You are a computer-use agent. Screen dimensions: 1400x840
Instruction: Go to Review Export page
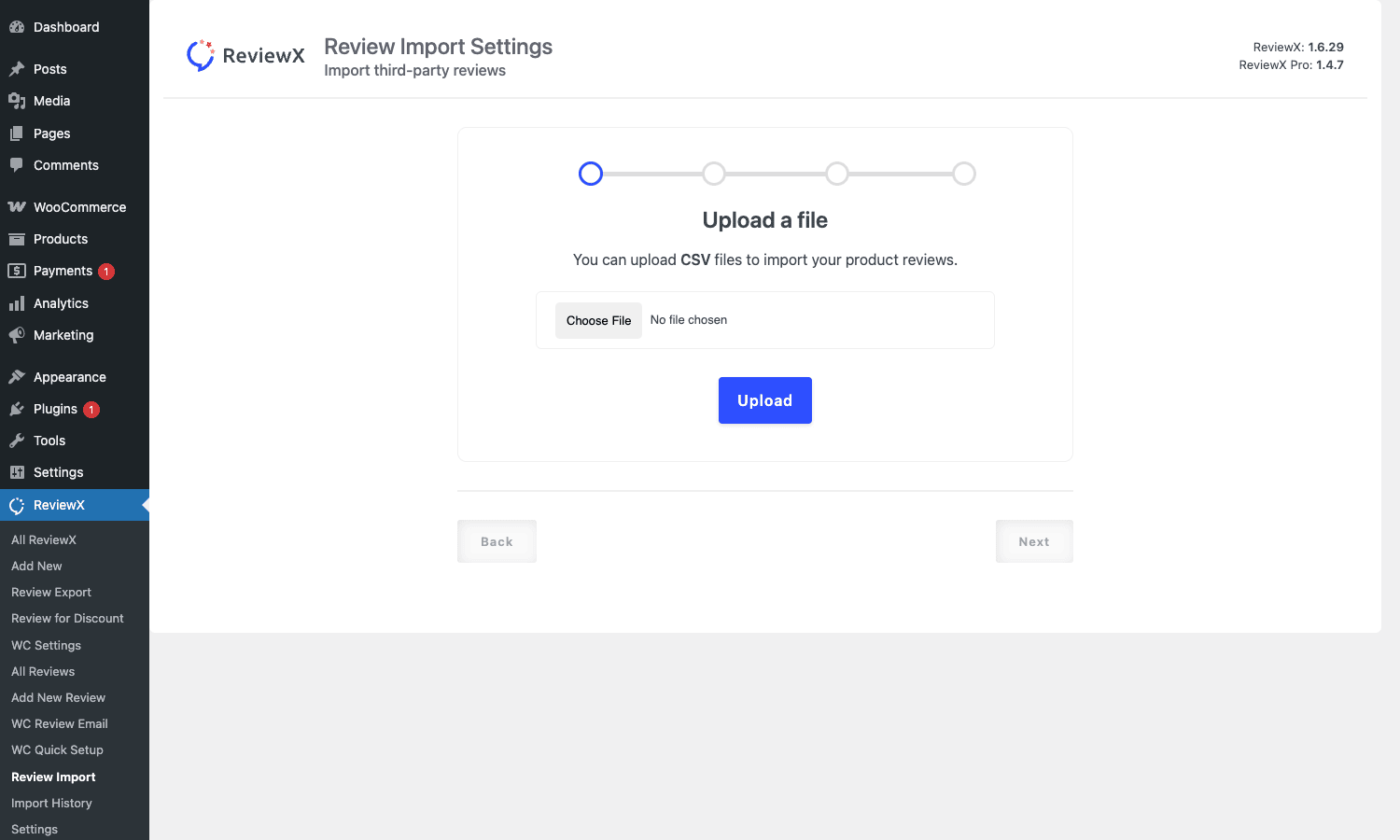coord(51,592)
